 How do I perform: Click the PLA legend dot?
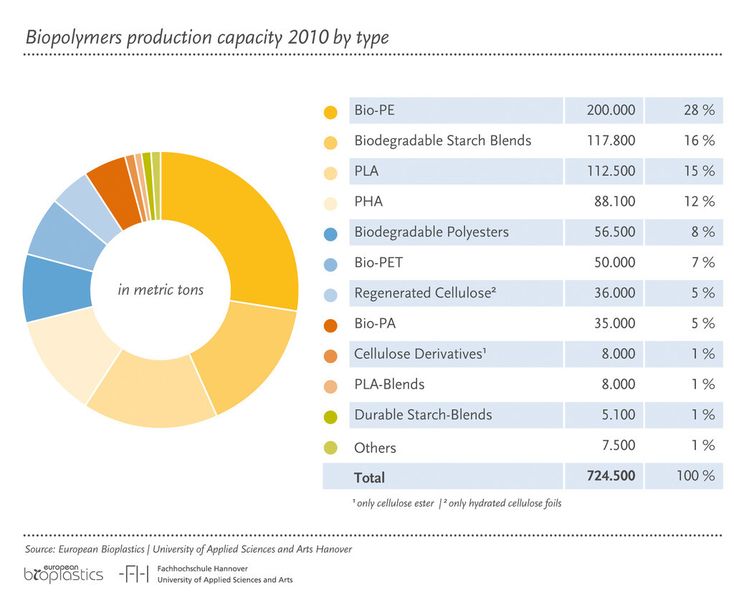[x=330, y=173]
